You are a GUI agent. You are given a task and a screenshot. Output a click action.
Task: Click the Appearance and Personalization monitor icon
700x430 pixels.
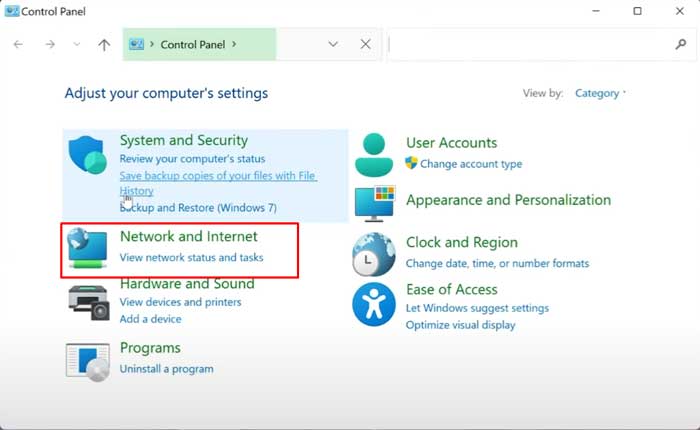click(x=374, y=203)
